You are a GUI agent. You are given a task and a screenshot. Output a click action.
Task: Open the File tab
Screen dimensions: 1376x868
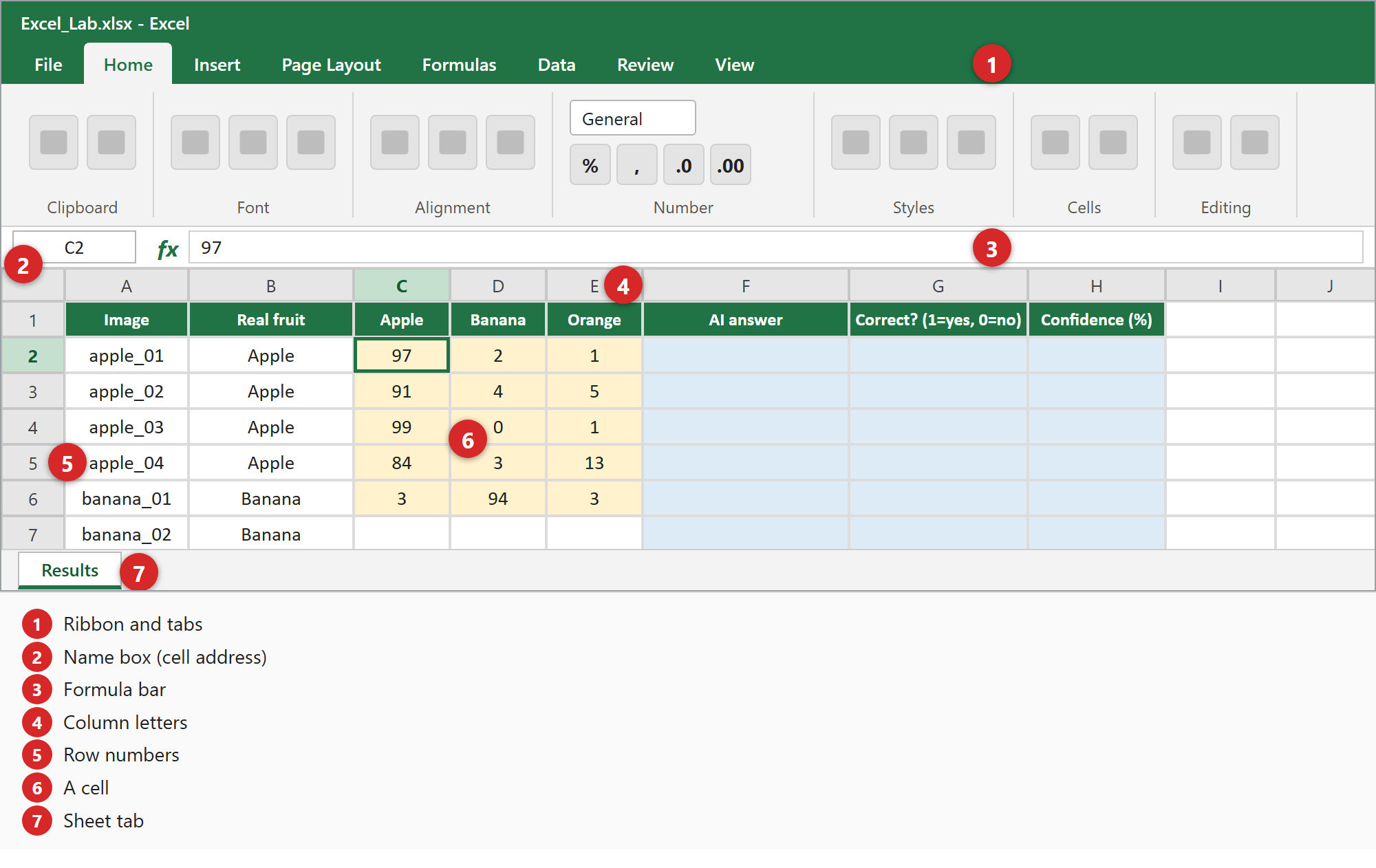[48, 65]
